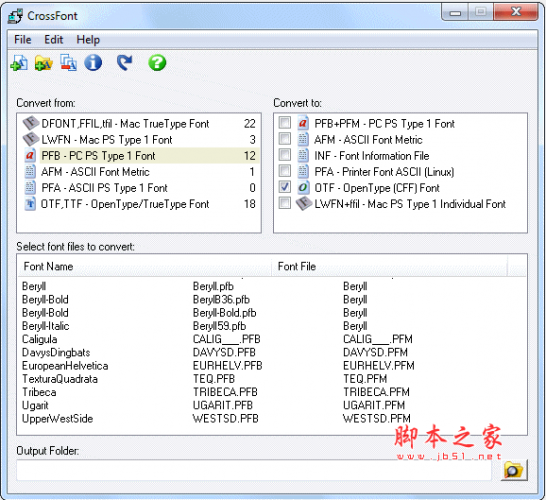Click red 'a' icon of PFB source row
Viewport: 546px width, 500px height.
click(x=30, y=155)
